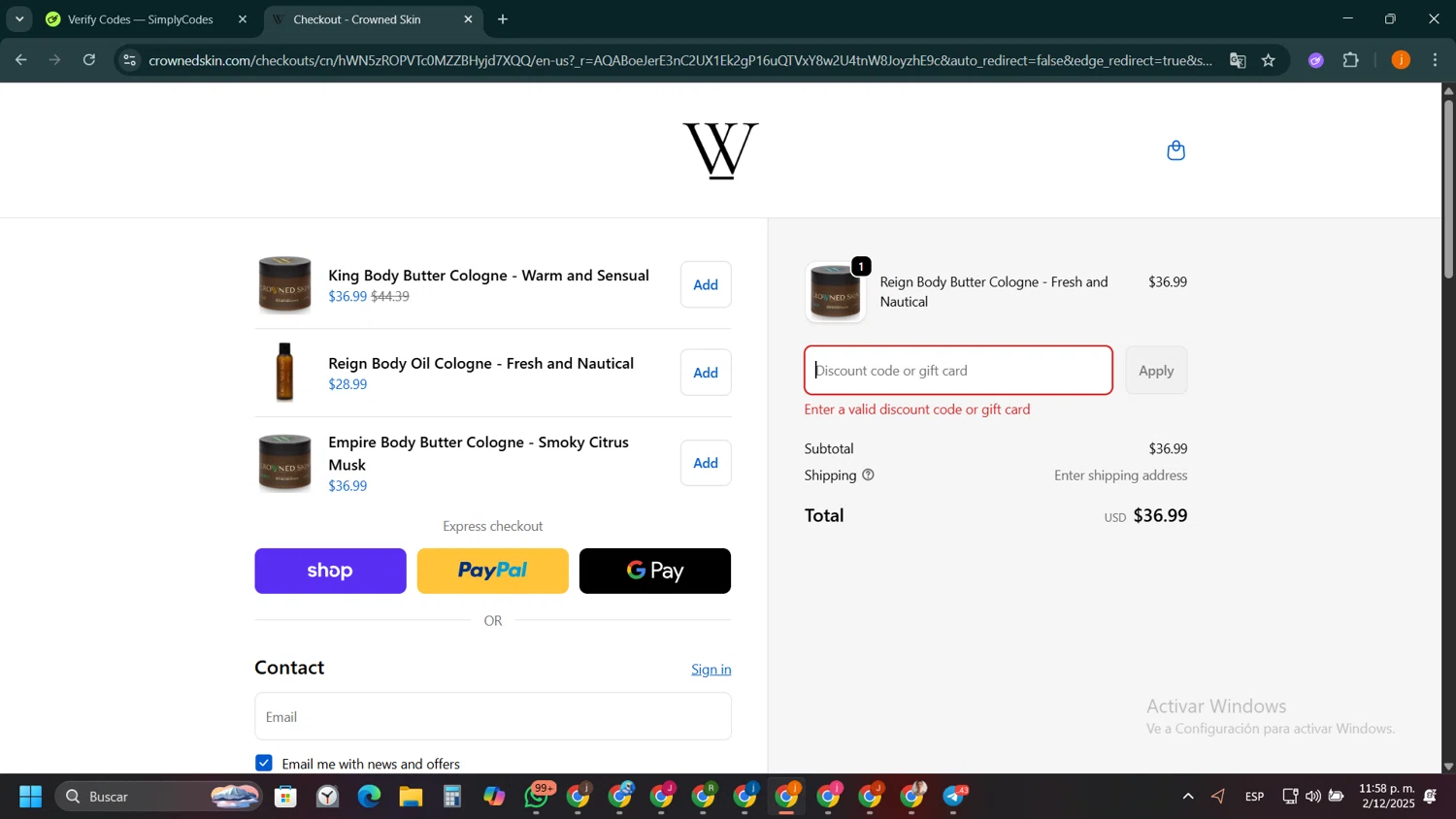View site information icon in address bar
The height and width of the screenshot is (819, 1456).
click(129, 60)
